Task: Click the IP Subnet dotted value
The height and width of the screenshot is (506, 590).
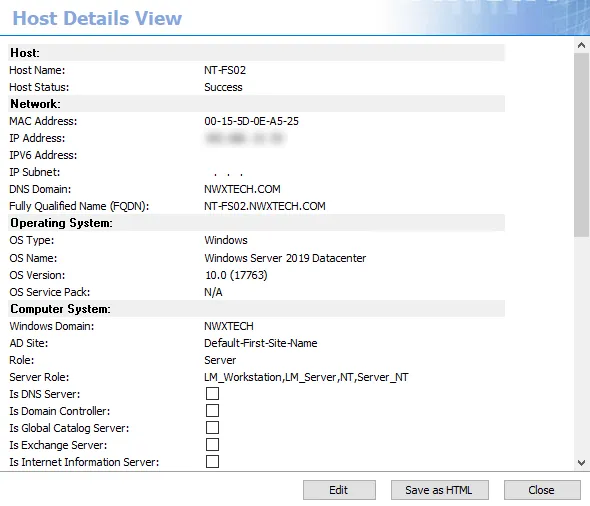Action: click(x=228, y=174)
